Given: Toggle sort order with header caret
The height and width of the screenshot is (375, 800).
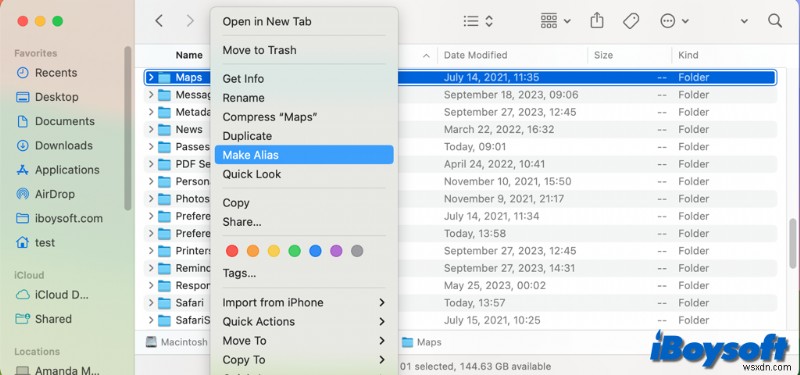Looking at the screenshot, I should [427, 56].
